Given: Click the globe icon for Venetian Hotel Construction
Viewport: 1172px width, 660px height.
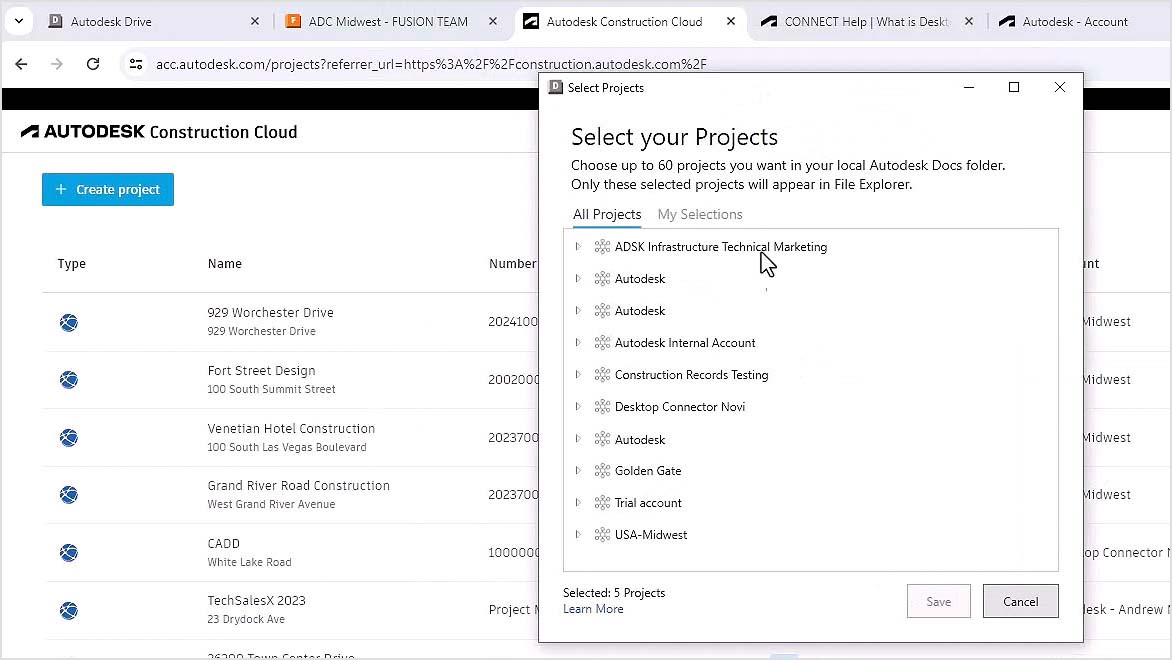Looking at the screenshot, I should click(69, 437).
